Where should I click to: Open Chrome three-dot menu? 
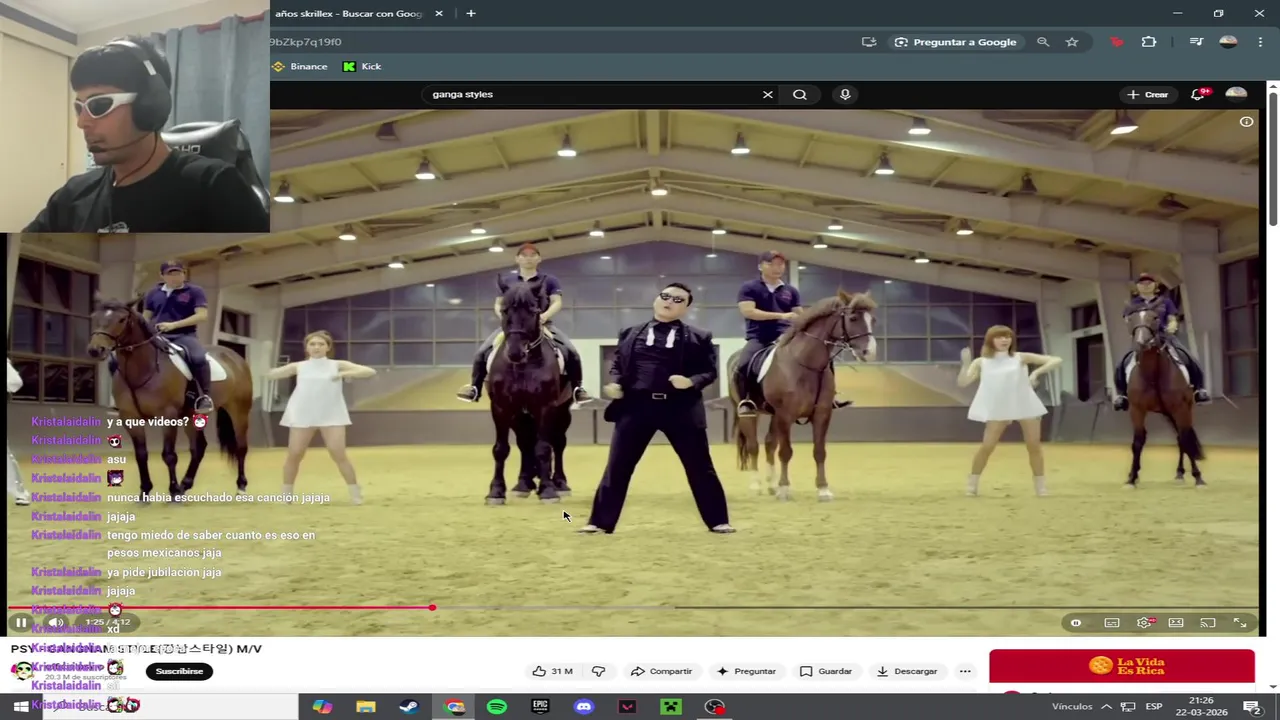[1260, 42]
